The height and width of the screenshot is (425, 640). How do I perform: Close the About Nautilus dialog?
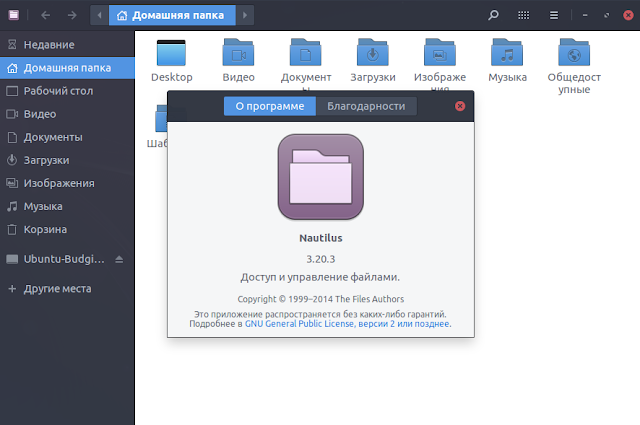460,106
